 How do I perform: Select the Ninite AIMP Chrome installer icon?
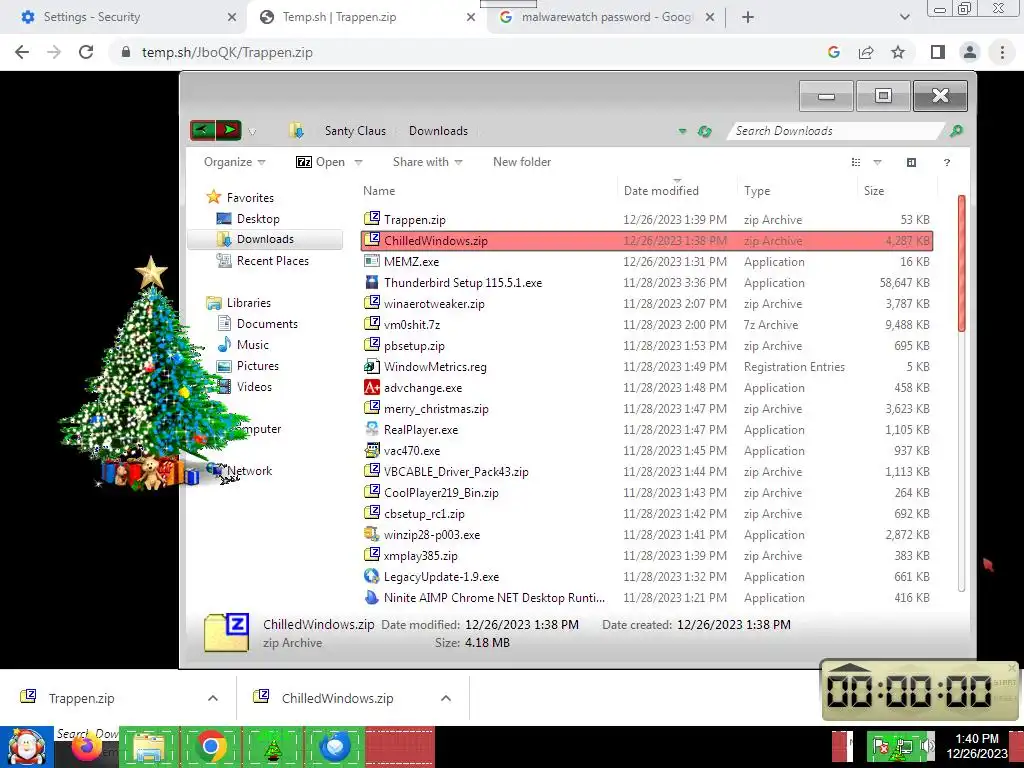[372, 597]
